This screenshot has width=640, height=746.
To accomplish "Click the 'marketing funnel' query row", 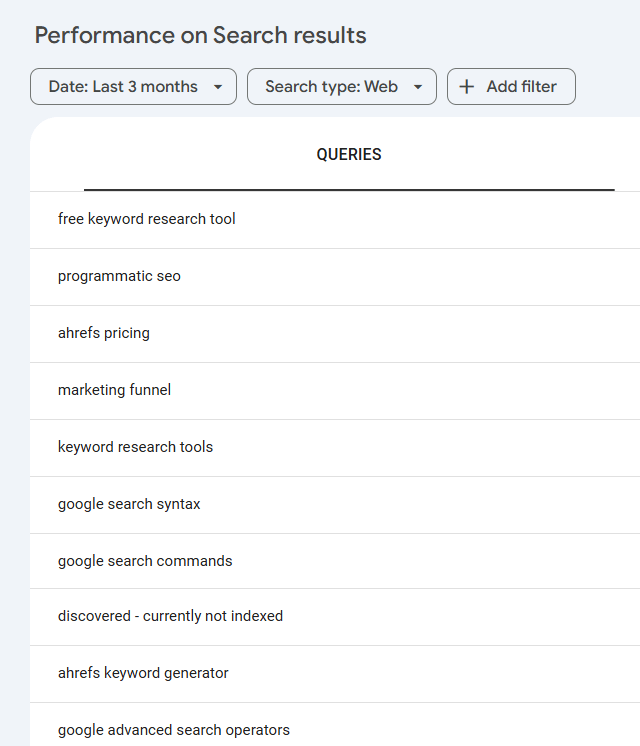I will (114, 390).
